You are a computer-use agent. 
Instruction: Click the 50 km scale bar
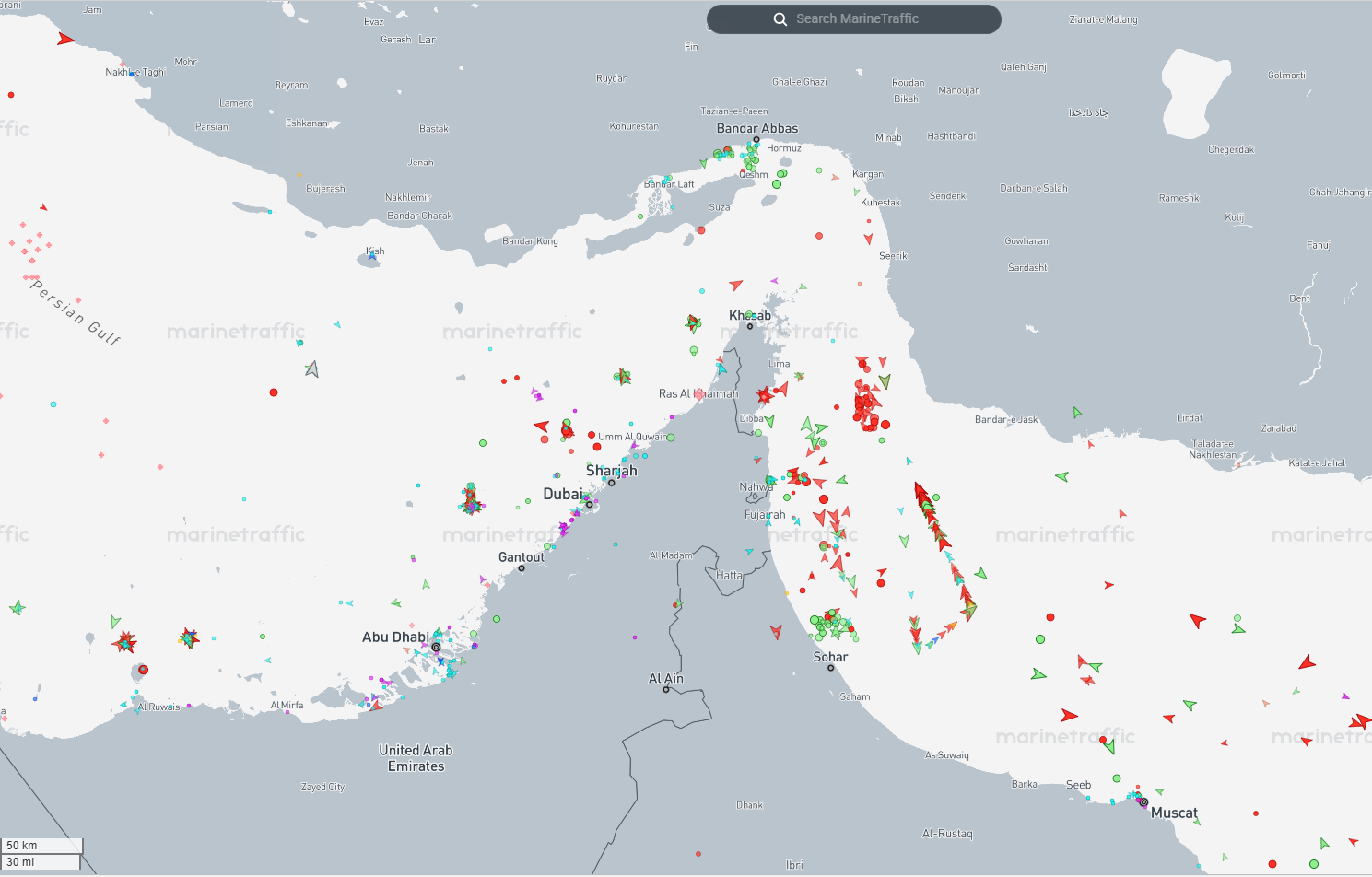coord(41,846)
